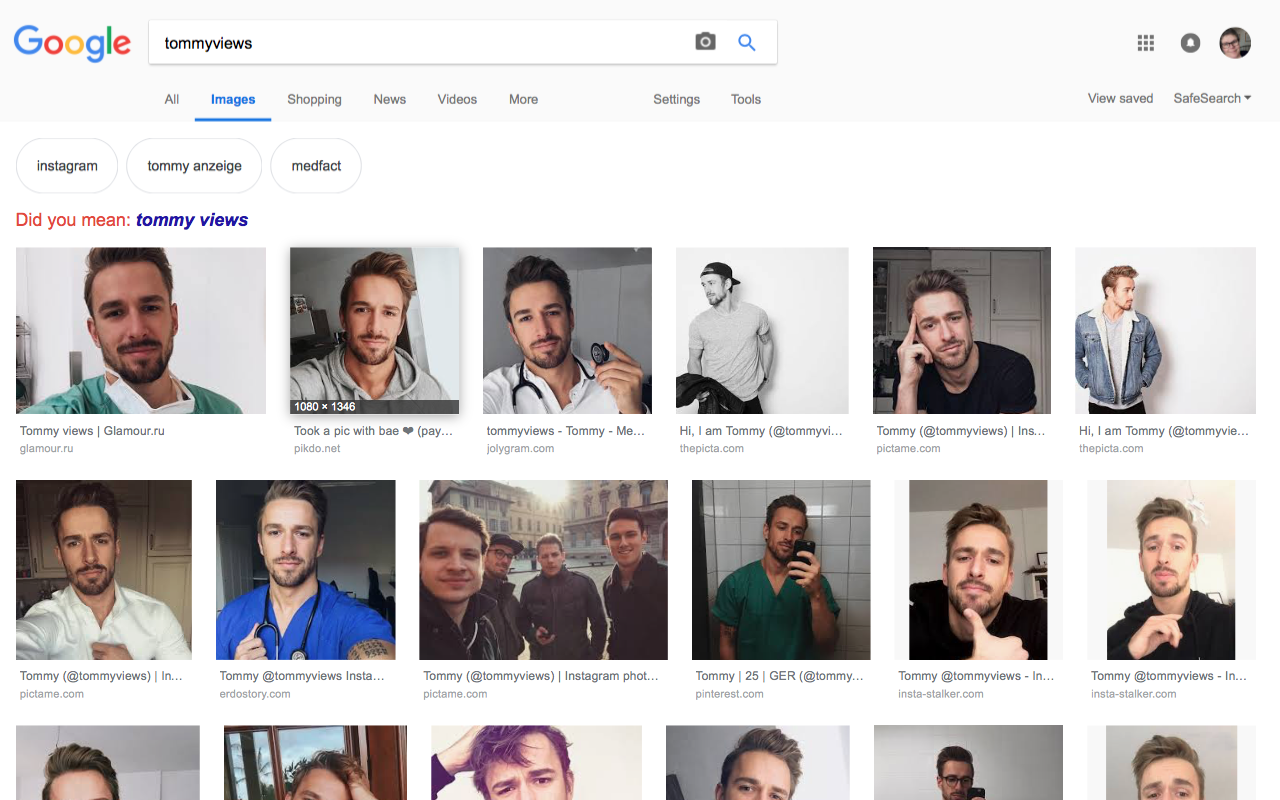Image resolution: width=1280 pixels, height=800 pixels.
Task: Filter by the tommy anzeige chip
Action: (194, 166)
